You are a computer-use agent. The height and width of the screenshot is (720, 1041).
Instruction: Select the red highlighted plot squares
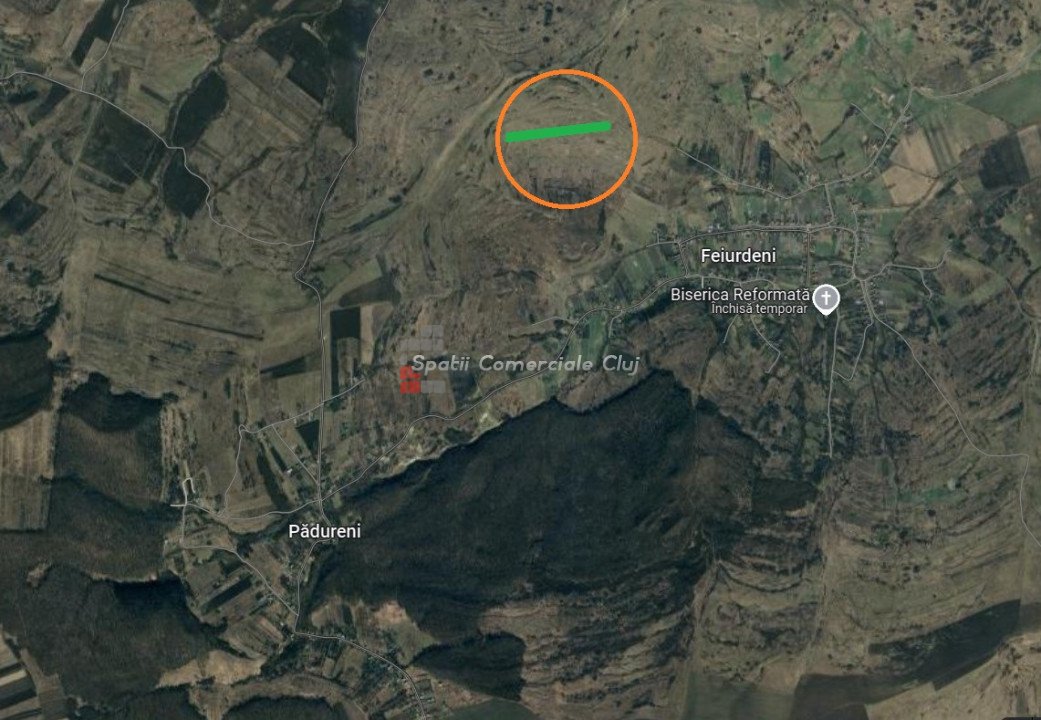pyautogui.click(x=410, y=381)
